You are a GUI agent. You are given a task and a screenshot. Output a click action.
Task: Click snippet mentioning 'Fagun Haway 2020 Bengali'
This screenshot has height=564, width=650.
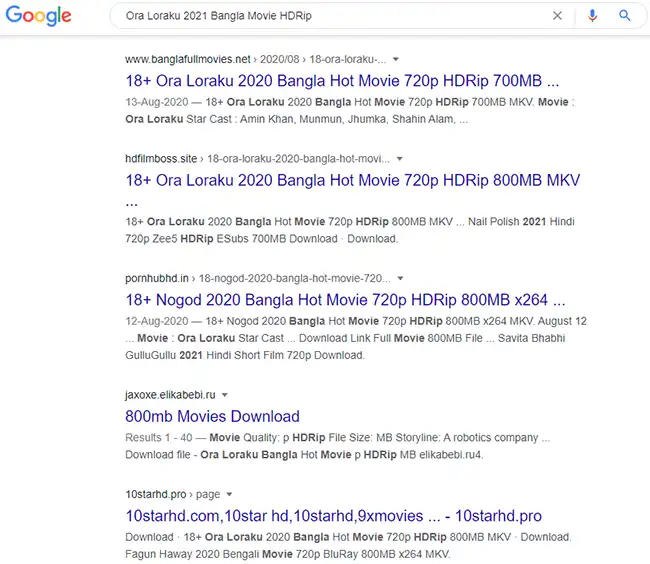click(348, 545)
